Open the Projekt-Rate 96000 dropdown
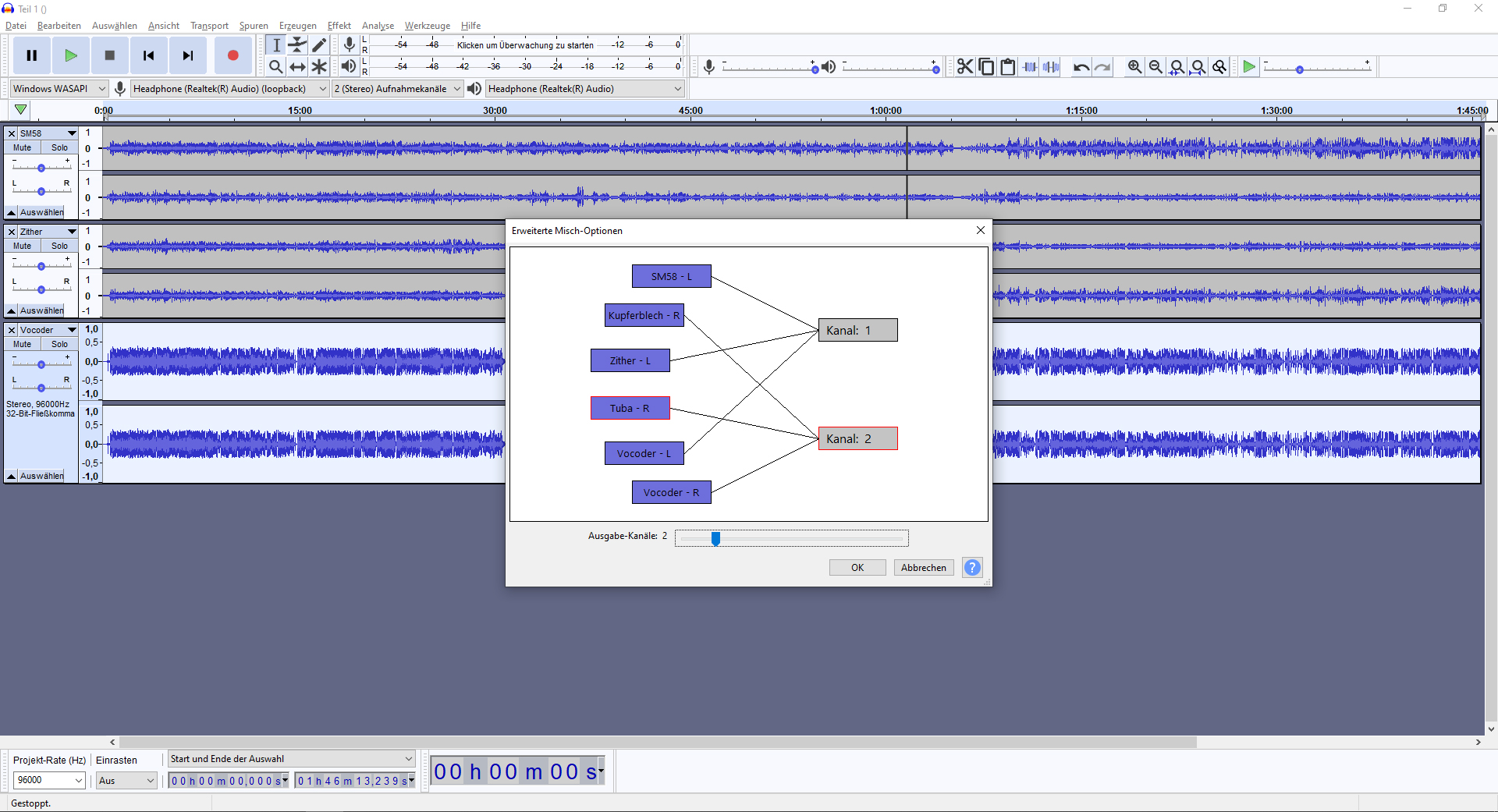 tap(49, 780)
